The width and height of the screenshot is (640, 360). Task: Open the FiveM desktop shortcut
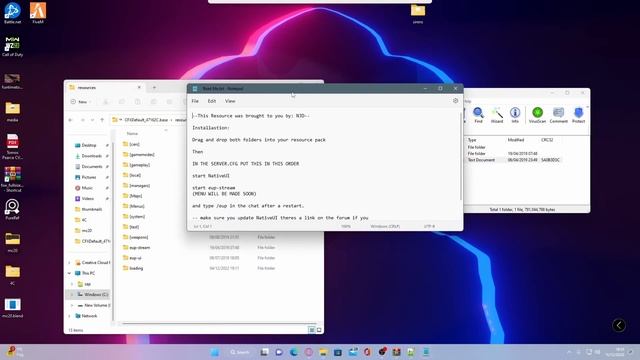(x=38, y=13)
